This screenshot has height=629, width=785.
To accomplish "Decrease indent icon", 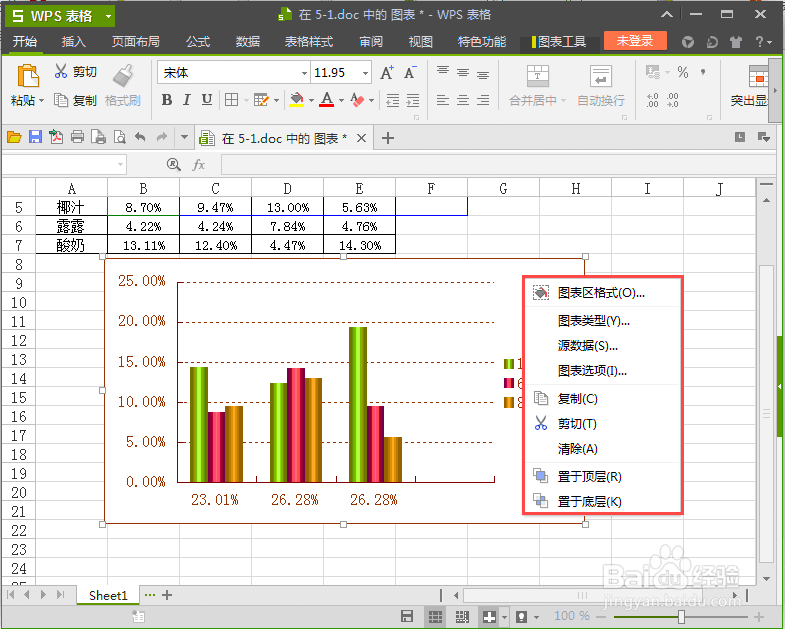I will tap(392, 101).
